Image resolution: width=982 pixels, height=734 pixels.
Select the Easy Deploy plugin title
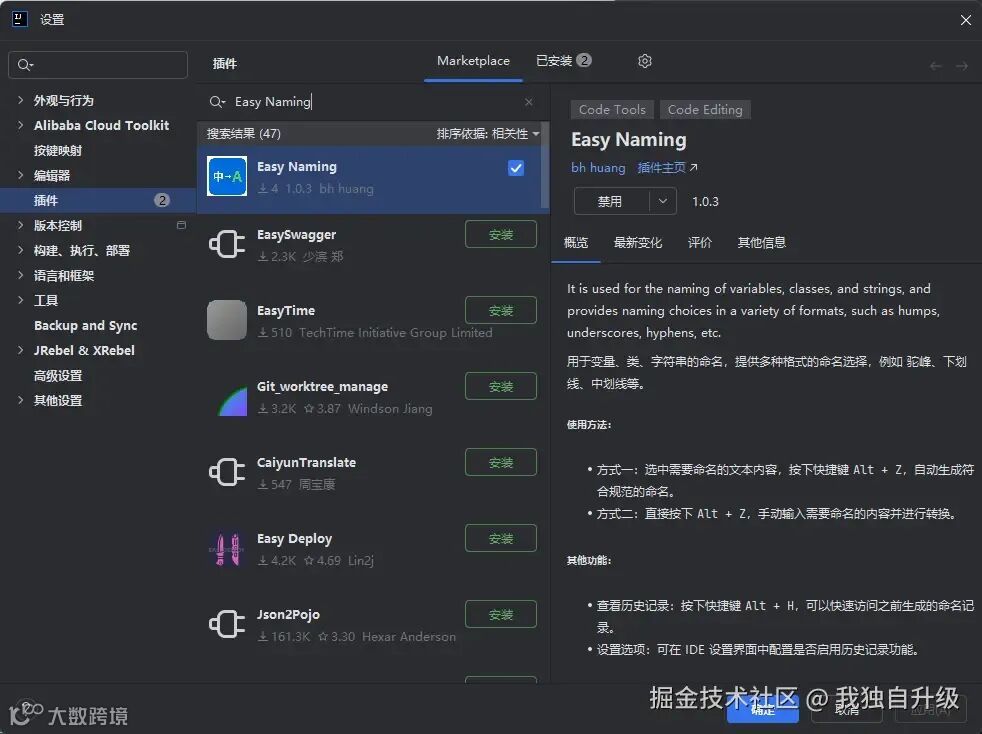[294, 539]
